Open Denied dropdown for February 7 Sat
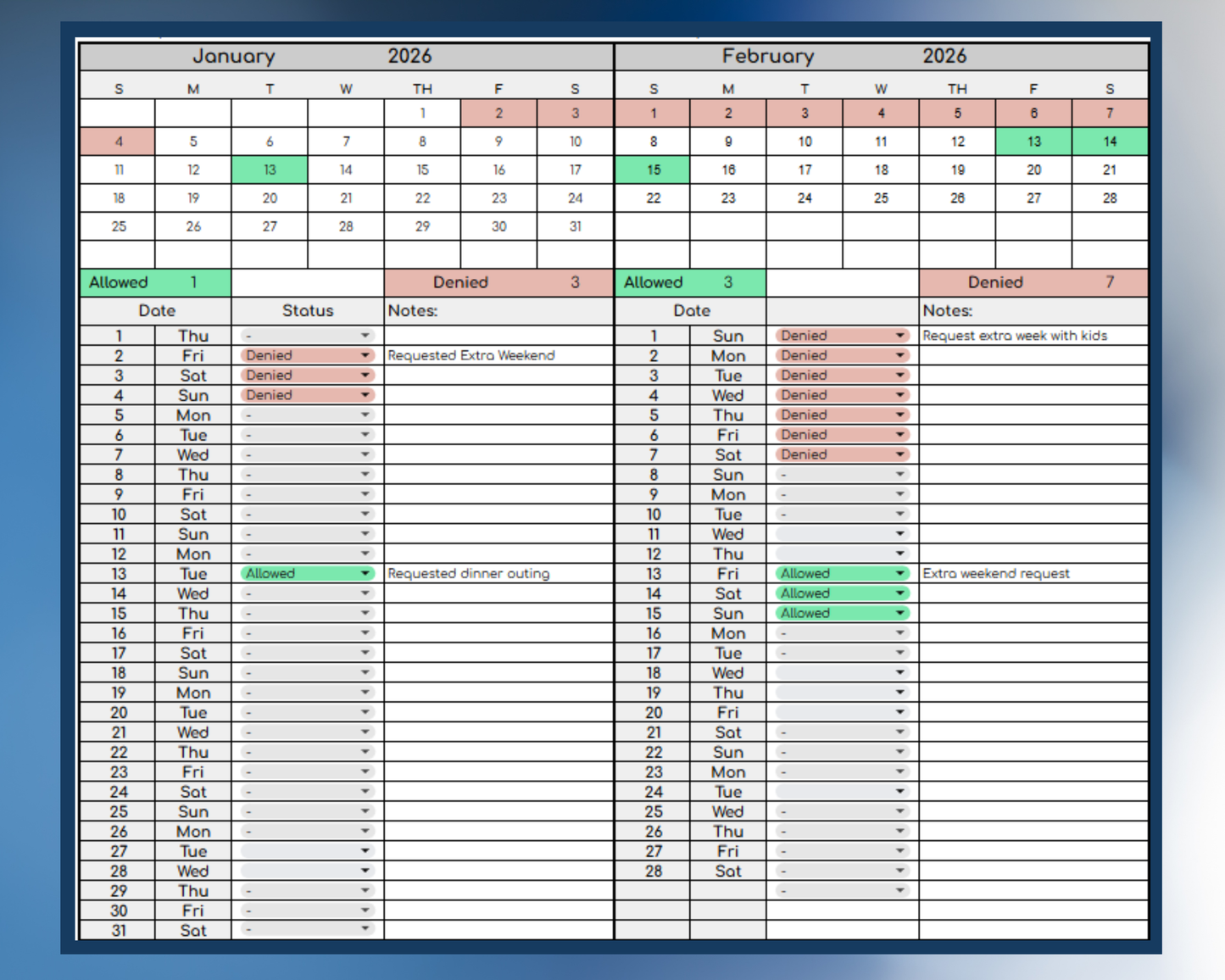Viewport: 1225px width, 980px height. [843, 454]
